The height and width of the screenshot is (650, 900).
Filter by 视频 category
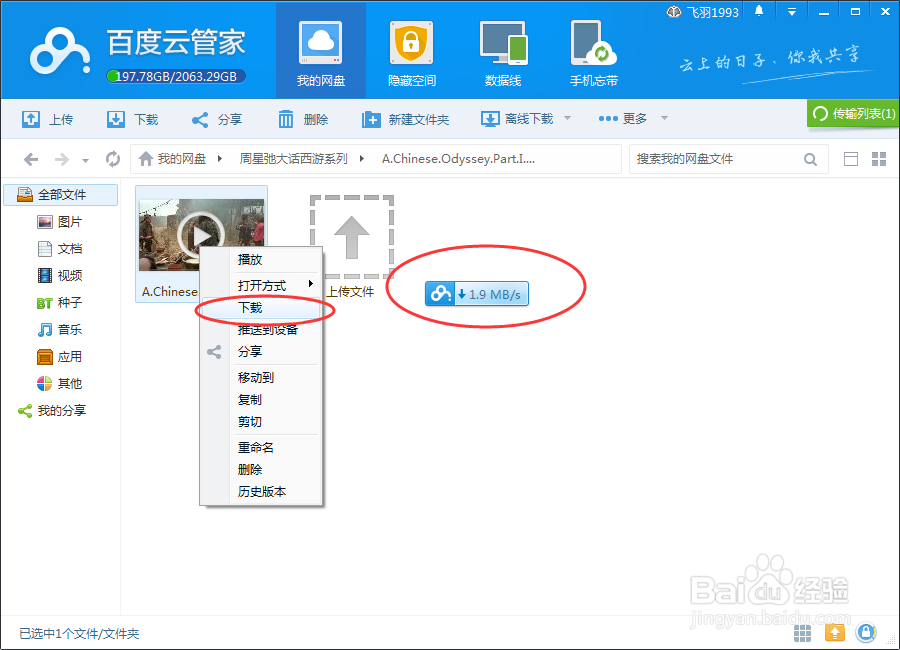point(60,276)
